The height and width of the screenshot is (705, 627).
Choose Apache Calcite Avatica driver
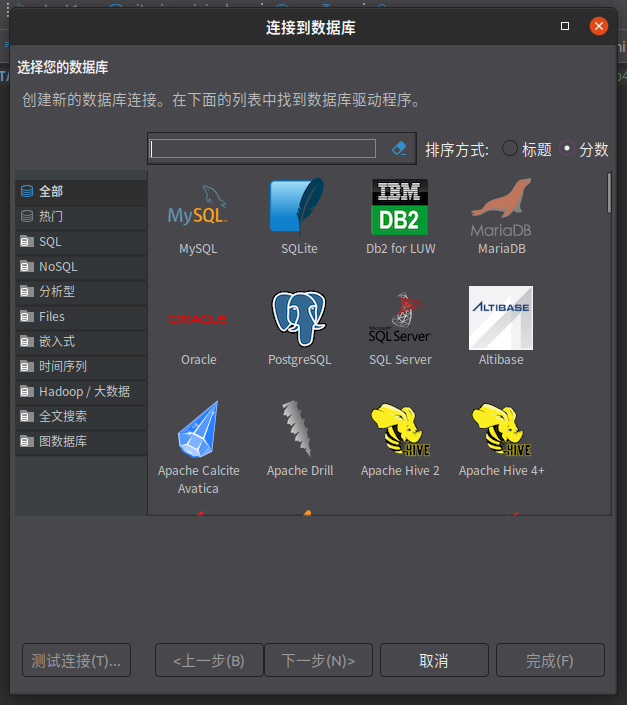coord(198,447)
